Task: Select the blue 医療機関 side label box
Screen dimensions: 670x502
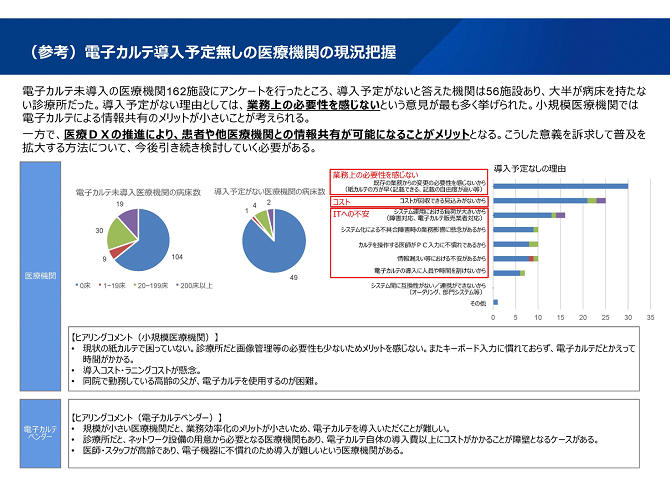Action: [x=40, y=276]
